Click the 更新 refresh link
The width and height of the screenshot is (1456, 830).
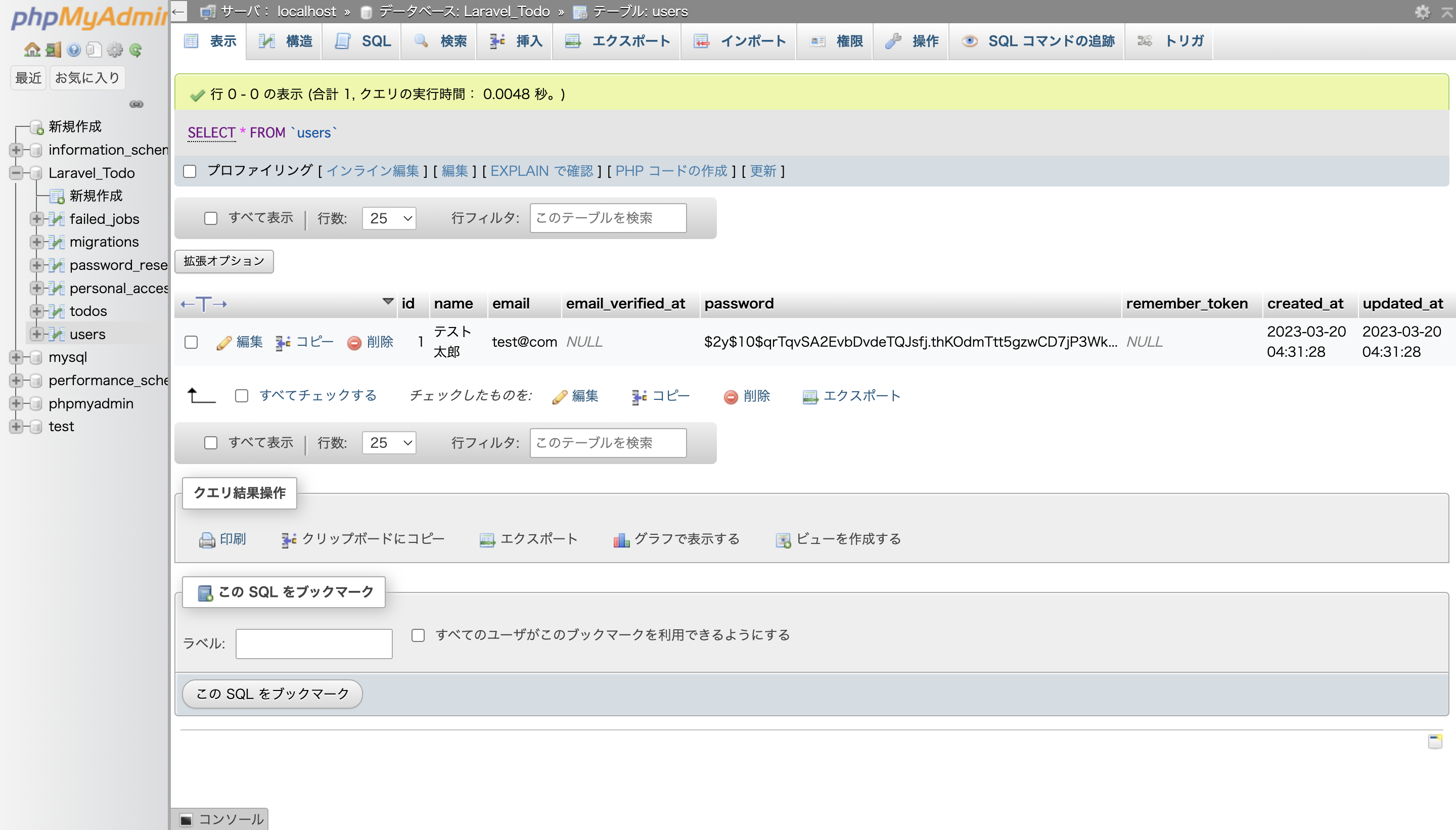pos(763,171)
